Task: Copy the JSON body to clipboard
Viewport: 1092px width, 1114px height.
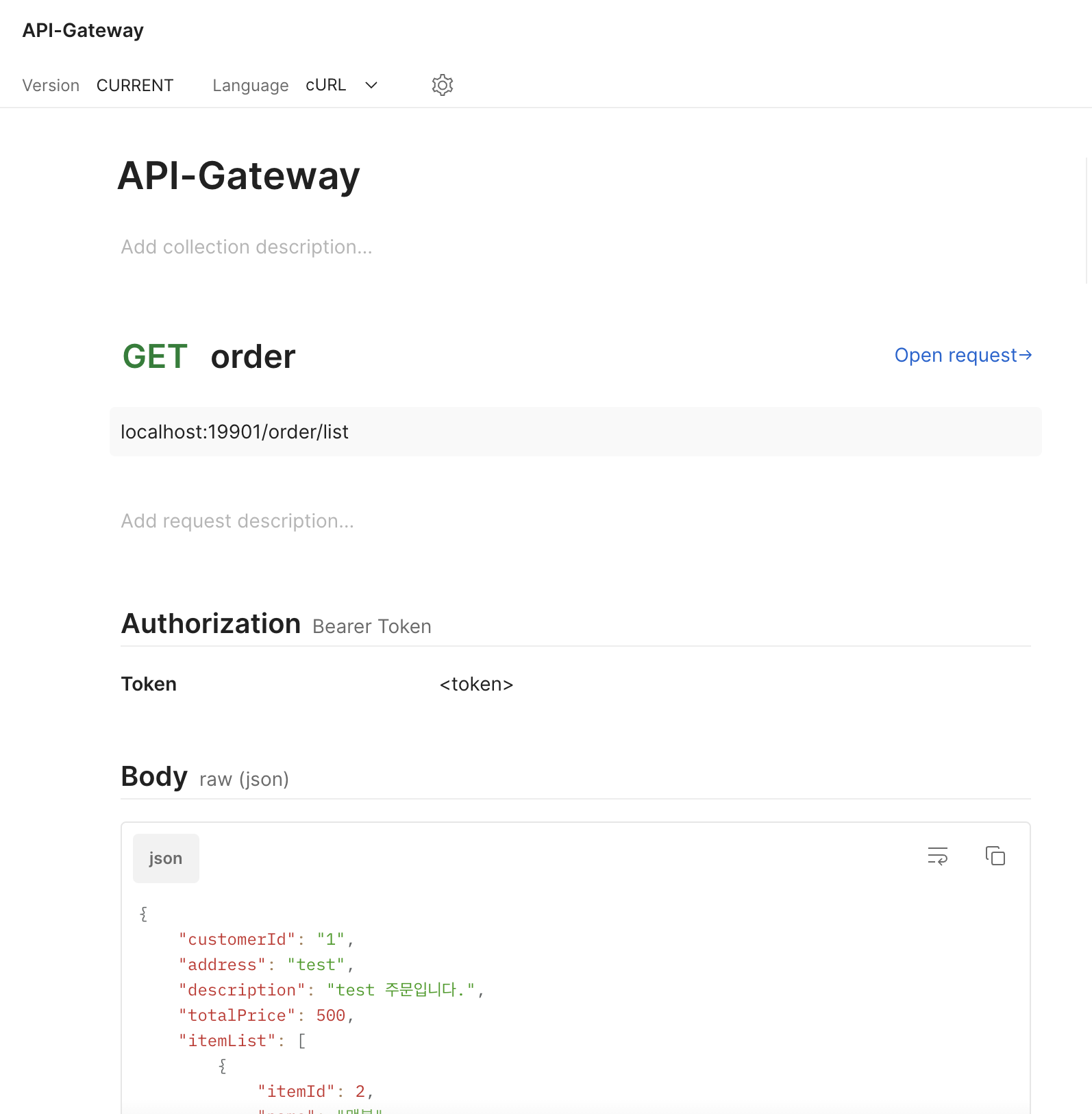Action: point(995,856)
